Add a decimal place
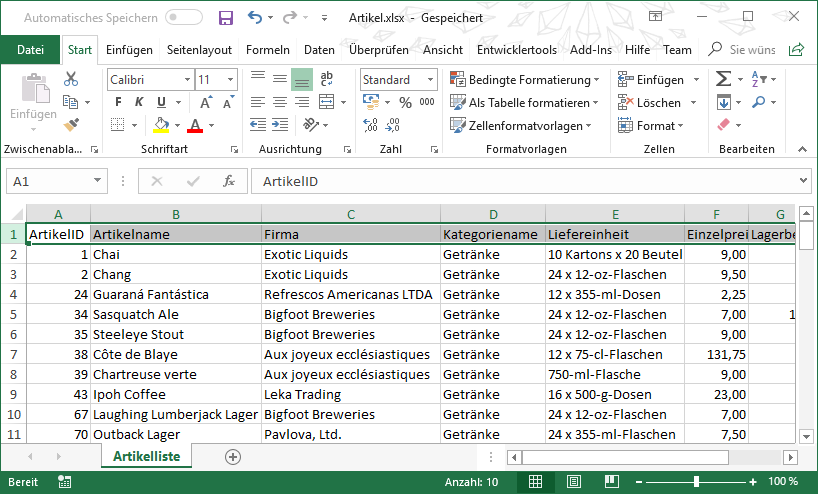The width and height of the screenshot is (818, 494). click(x=370, y=125)
